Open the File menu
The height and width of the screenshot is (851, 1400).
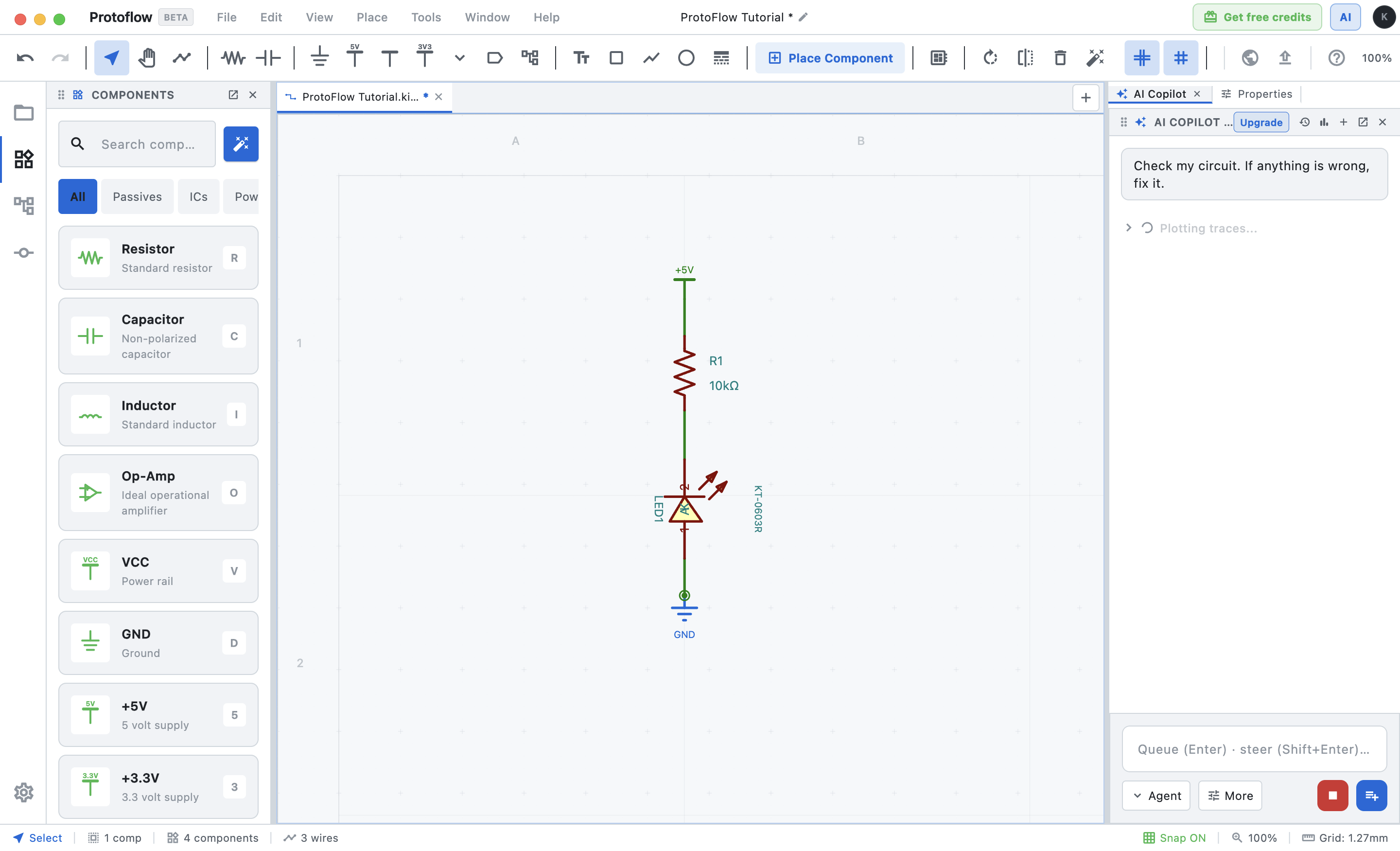(x=227, y=17)
